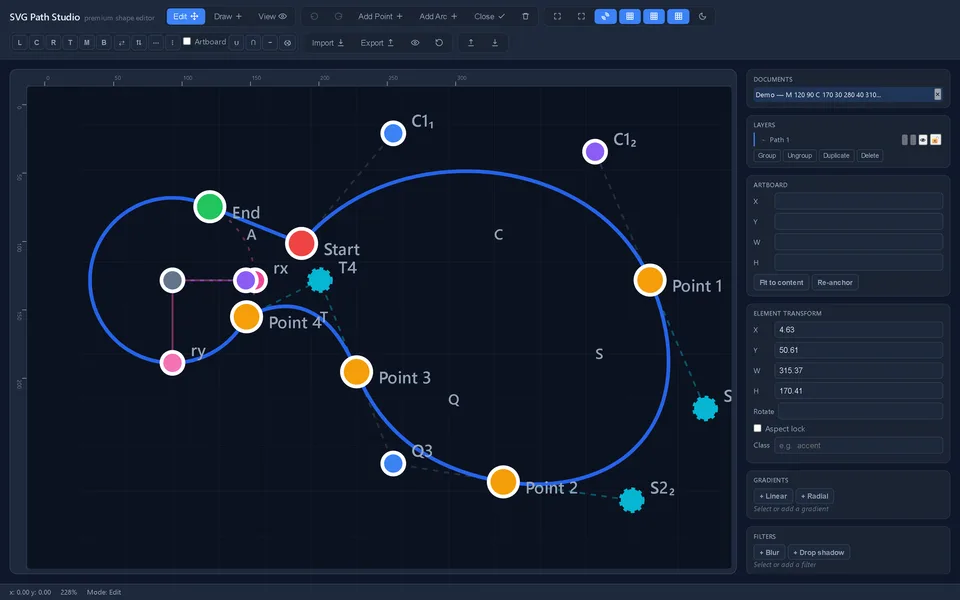This screenshot has height=600, width=960.
Task: Enable the Aspect lock checkbox
Action: coord(757,428)
